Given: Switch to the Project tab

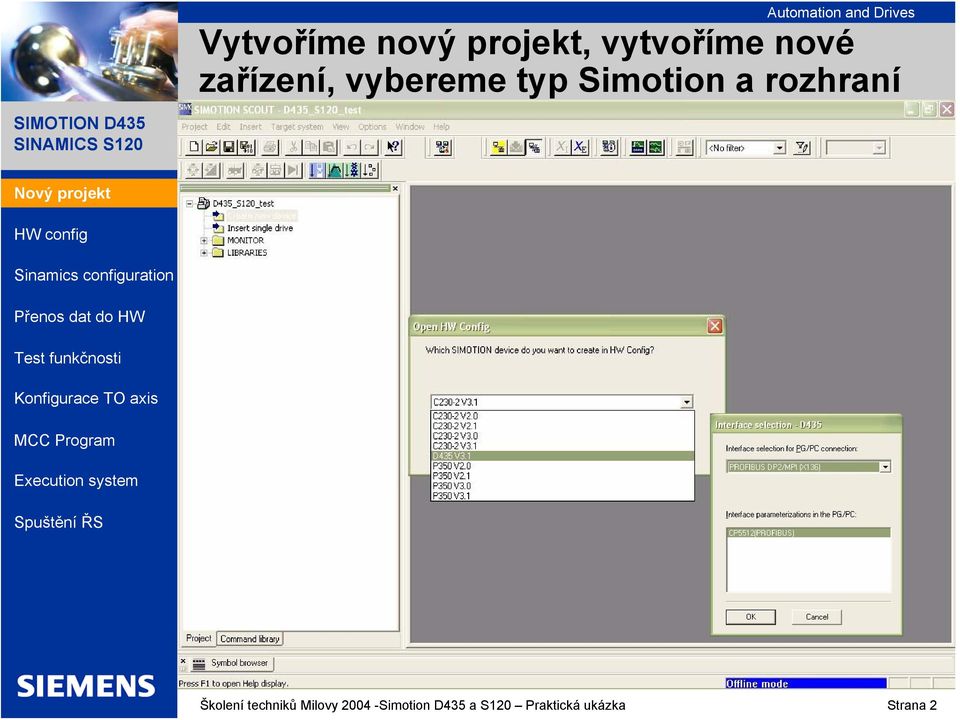Looking at the screenshot, I should tap(198, 639).
